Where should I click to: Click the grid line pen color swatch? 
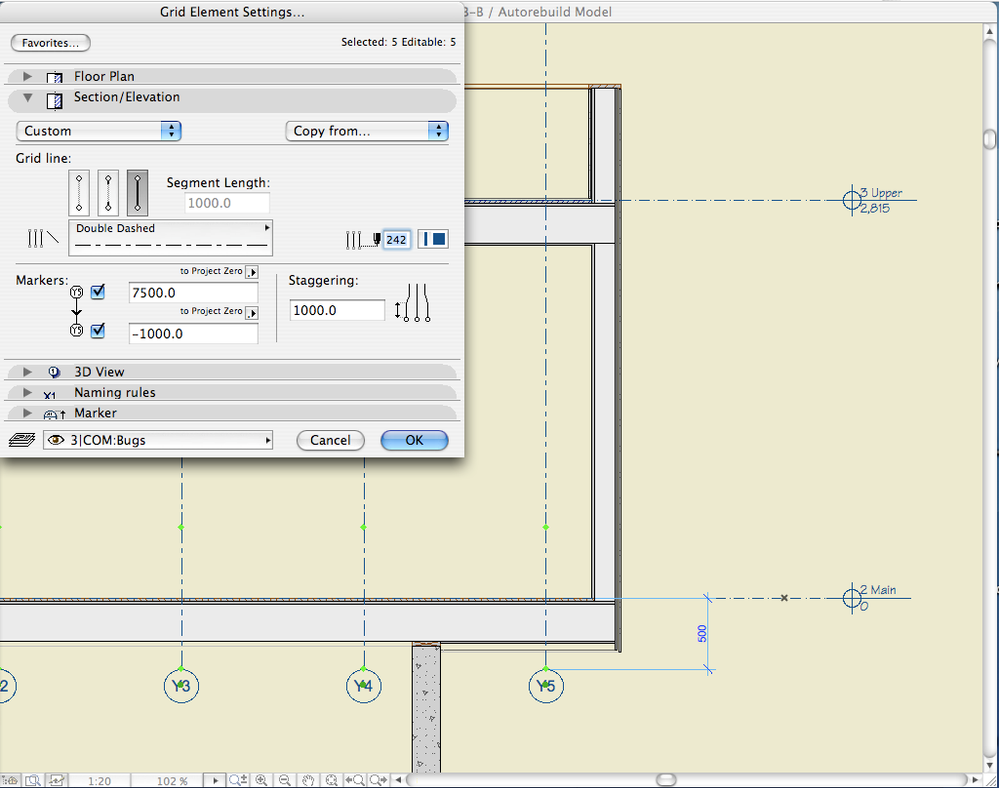(433, 240)
